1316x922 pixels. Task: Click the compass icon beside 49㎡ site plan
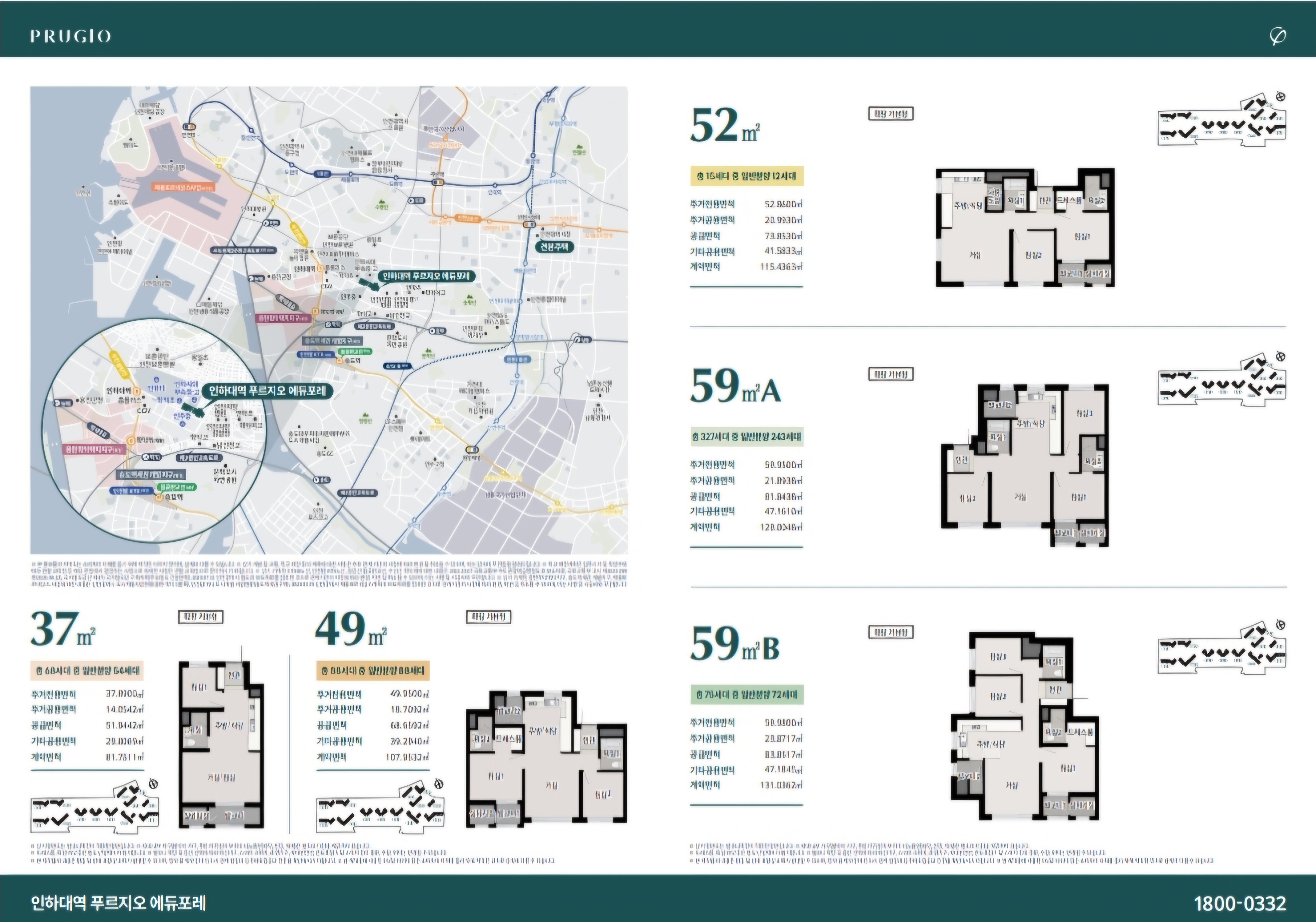(438, 783)
